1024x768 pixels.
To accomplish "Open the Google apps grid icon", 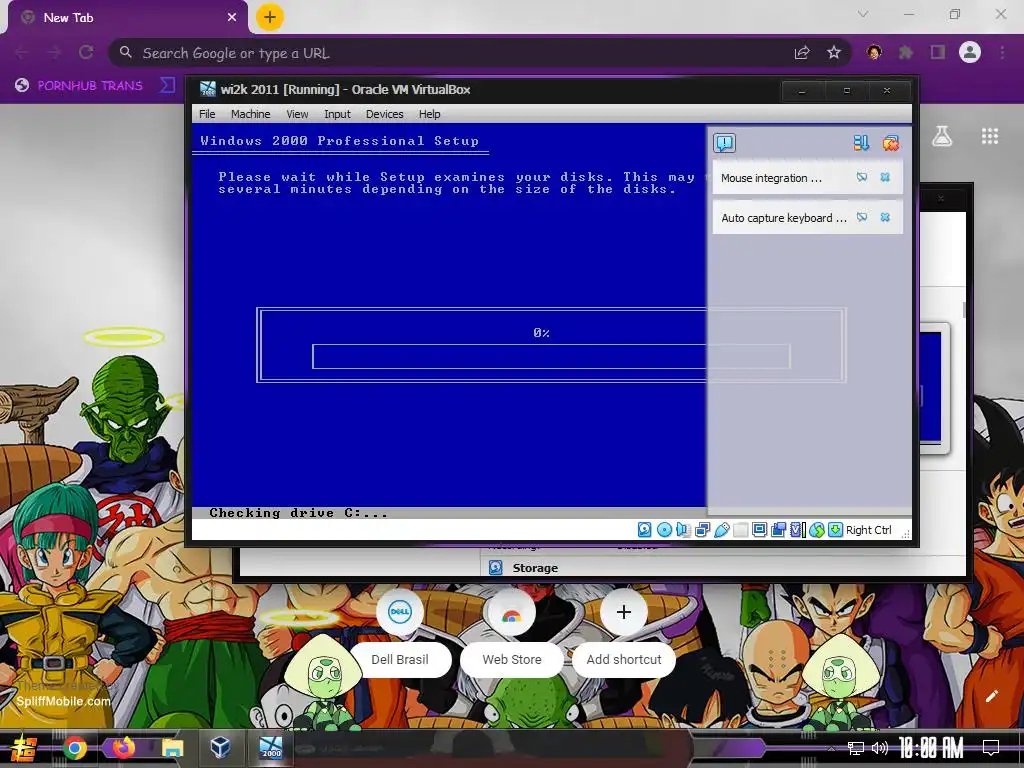I will [990, 136].
